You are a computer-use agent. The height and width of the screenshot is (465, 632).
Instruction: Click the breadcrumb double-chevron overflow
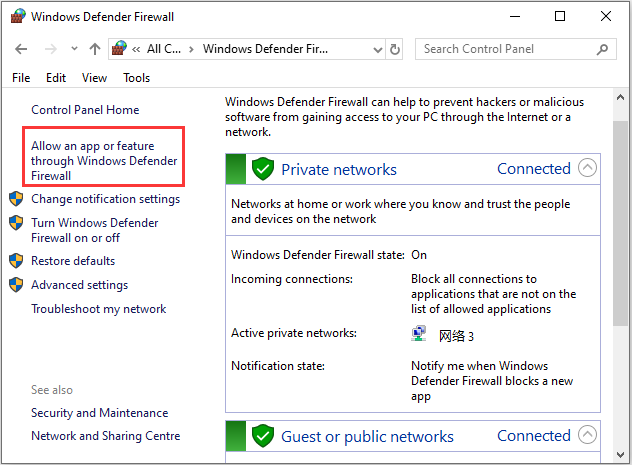(x=136, y=50)
